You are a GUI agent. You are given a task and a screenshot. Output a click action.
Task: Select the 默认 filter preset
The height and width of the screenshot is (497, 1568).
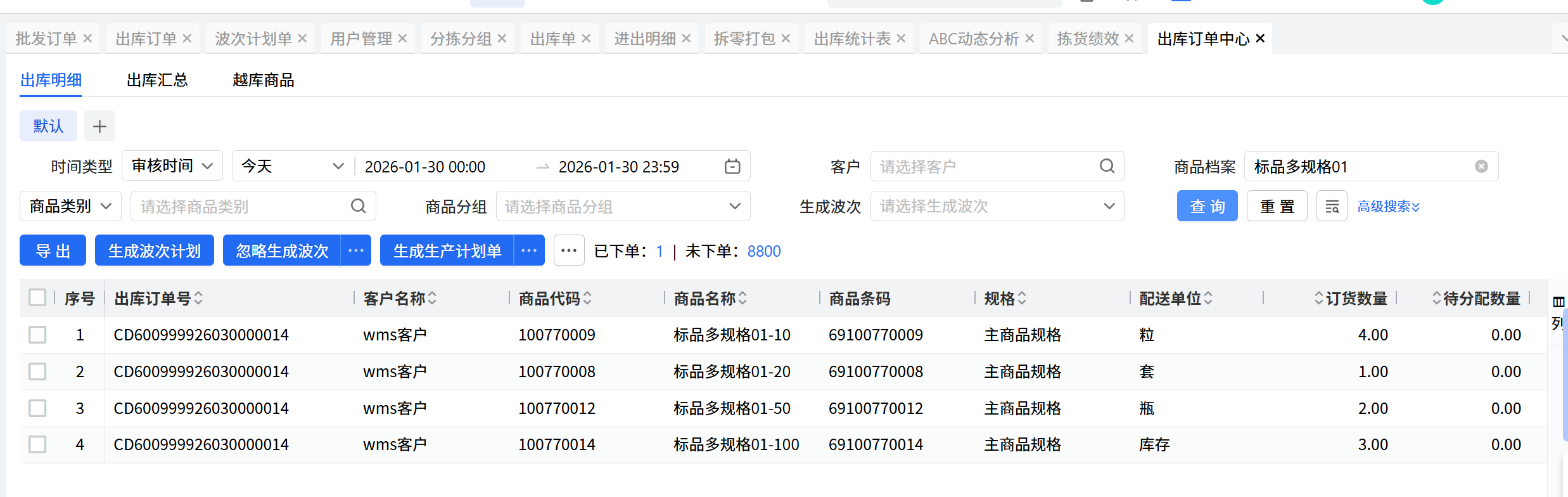(x=48, y=126)
